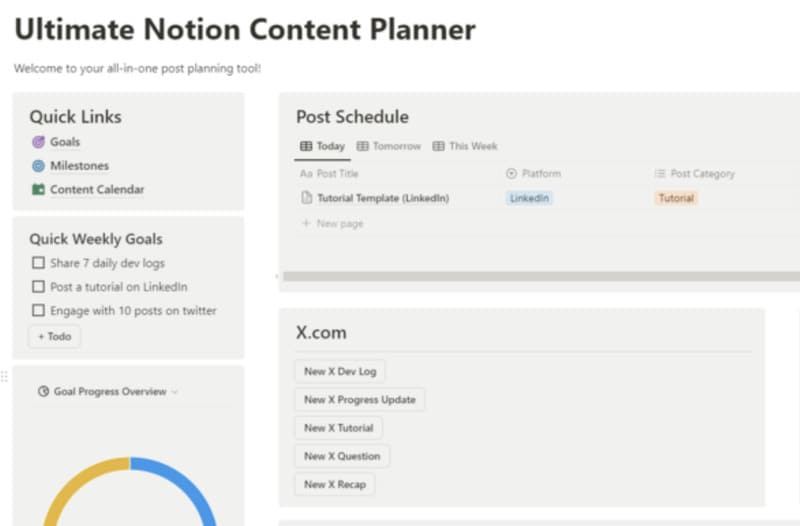Click the page icon beside Tutorial Template

(x=307, y=198)
